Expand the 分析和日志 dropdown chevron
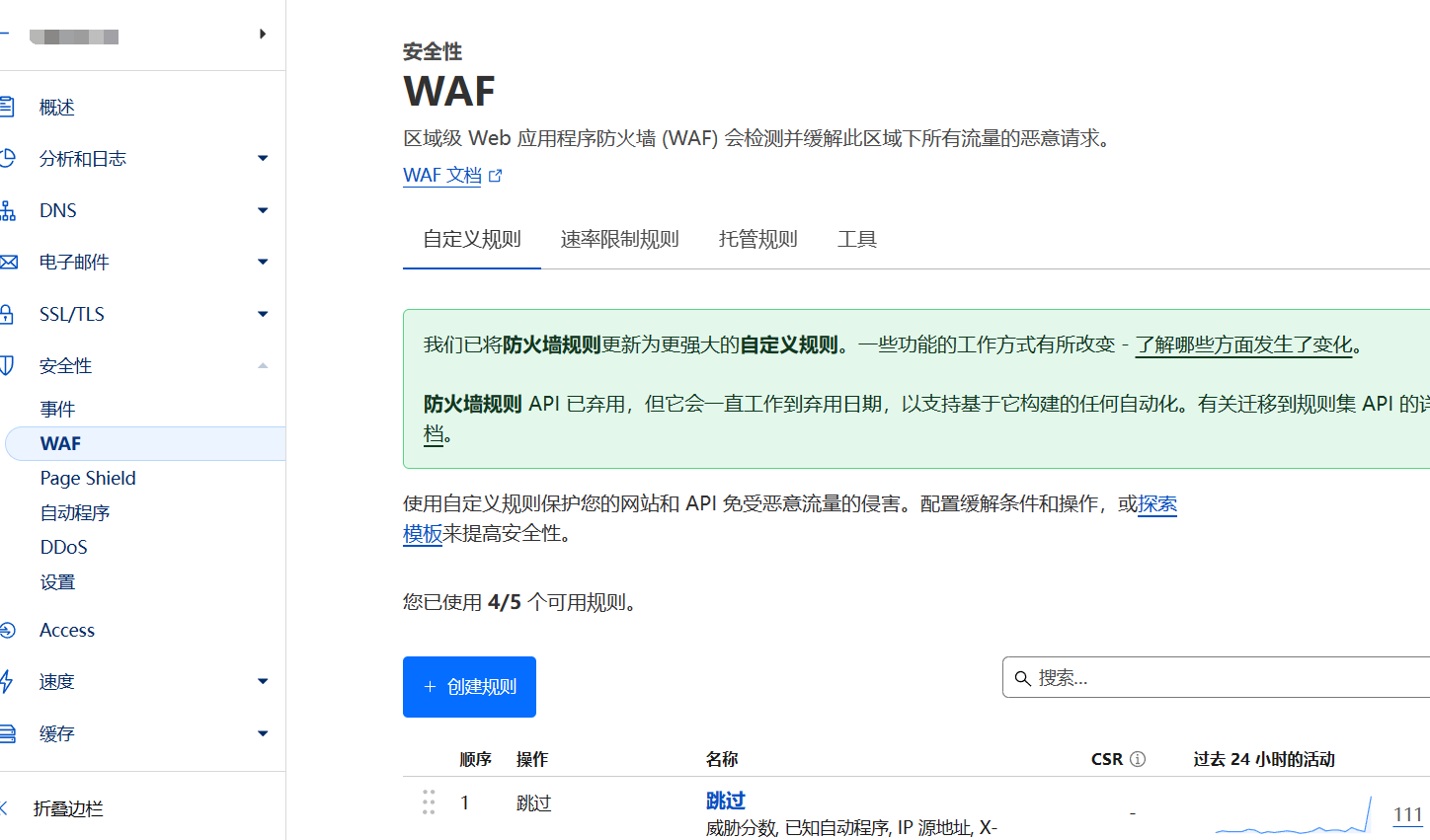This screenshot has height=840, width=1430. click(x=263, y=158)
